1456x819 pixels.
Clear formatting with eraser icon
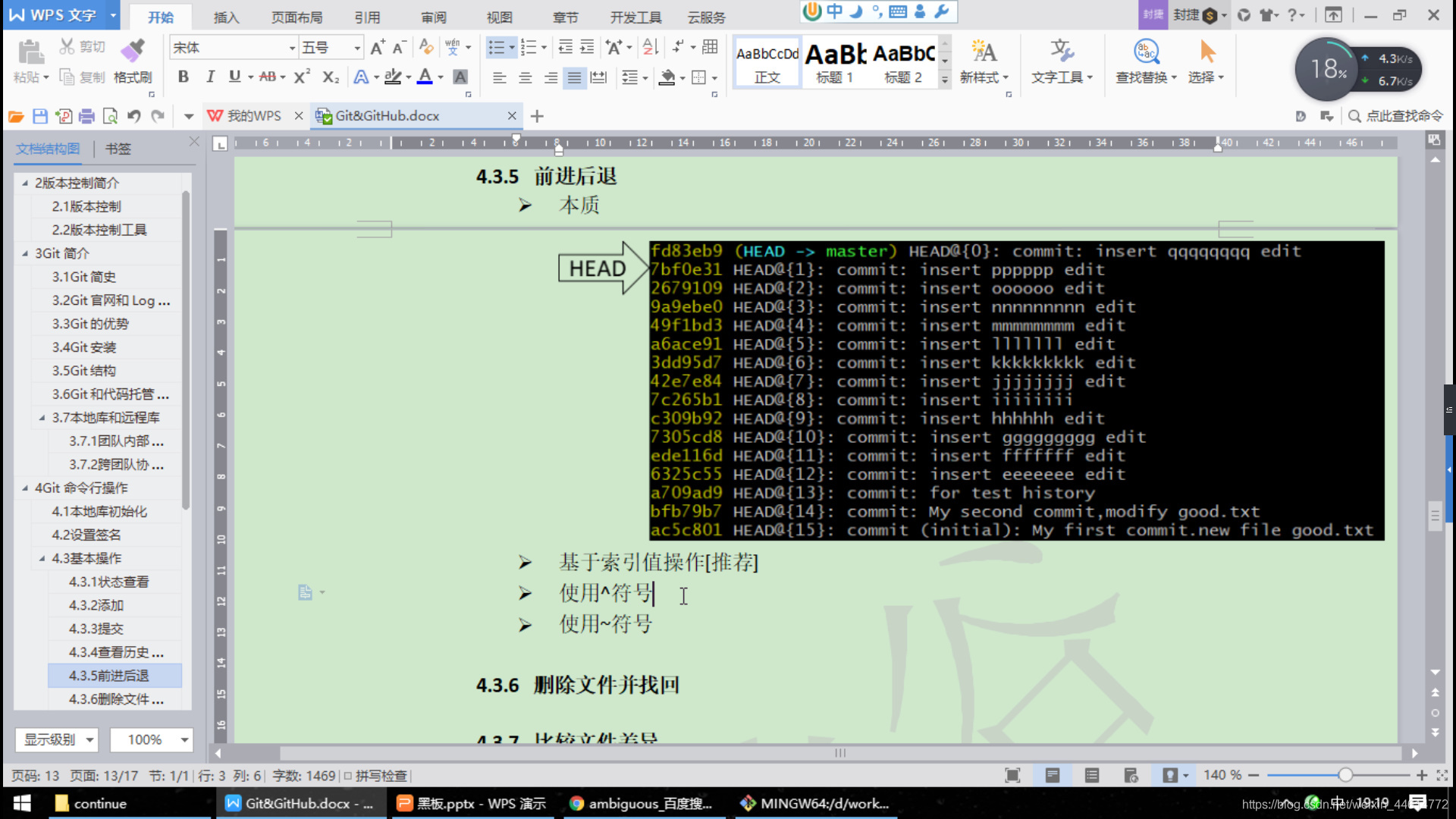426,48
